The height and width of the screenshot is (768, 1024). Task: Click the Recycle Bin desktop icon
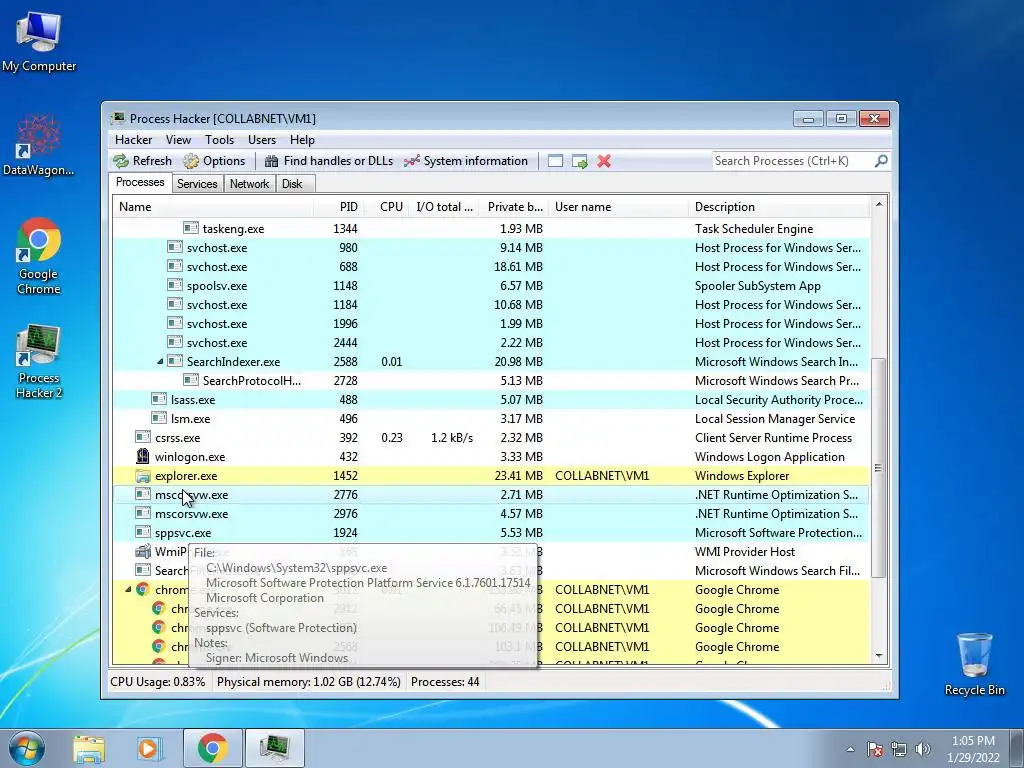coord(974,664)
